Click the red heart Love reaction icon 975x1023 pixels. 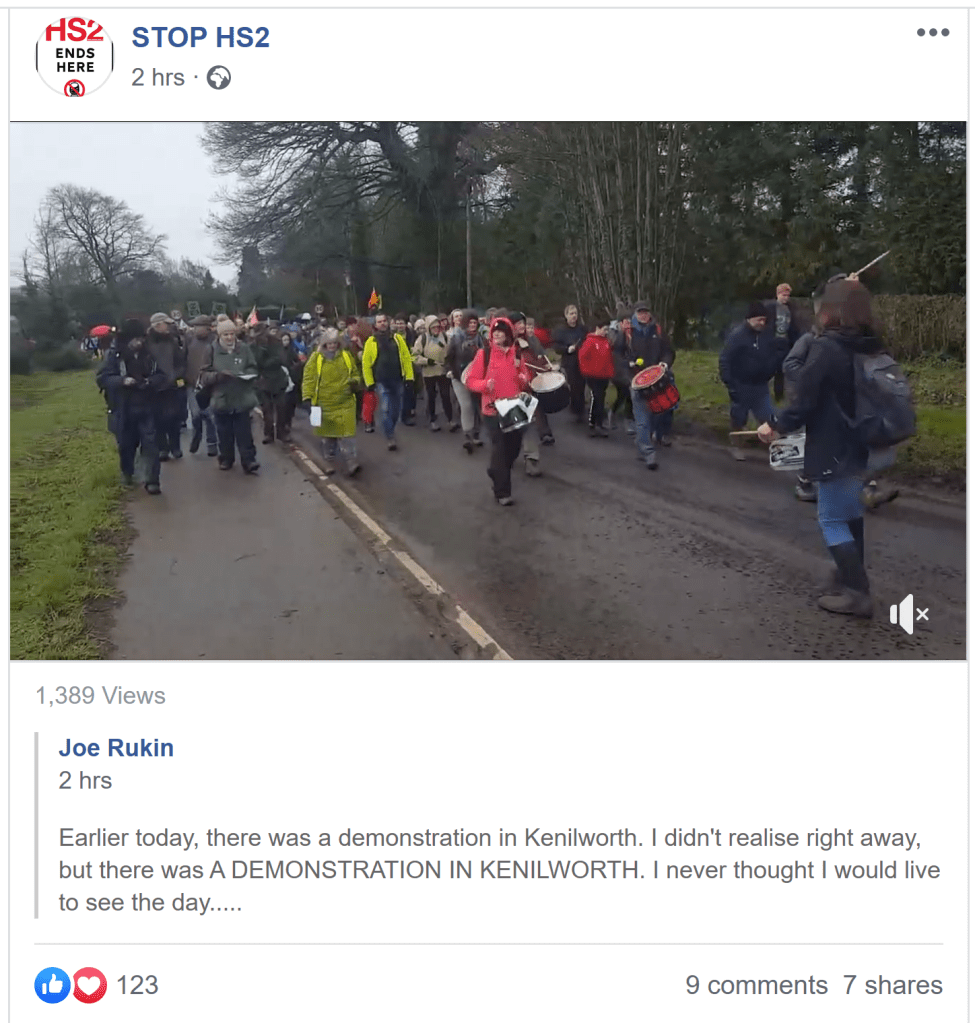coord(89,985)
